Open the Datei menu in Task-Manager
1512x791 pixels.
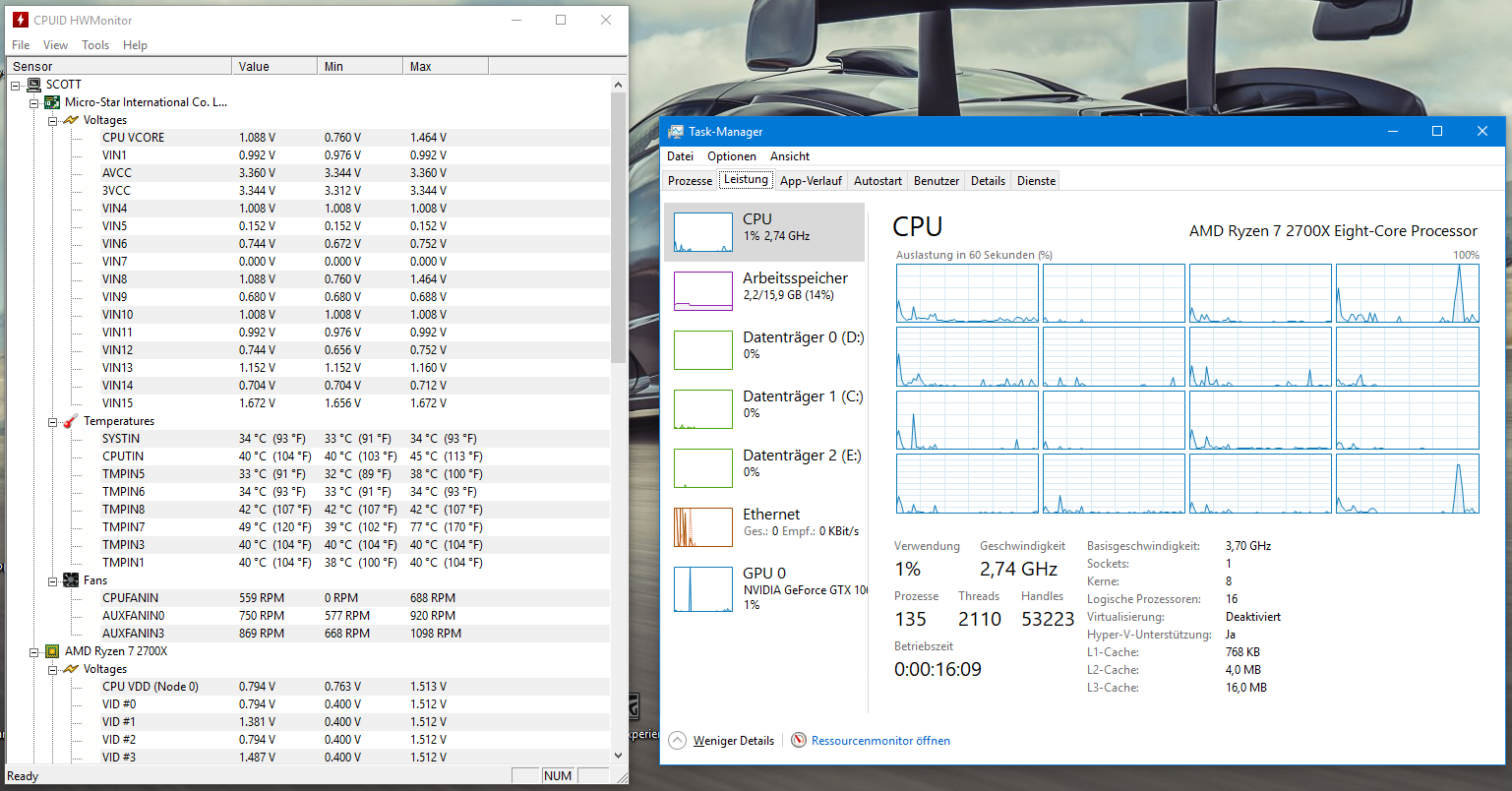680,156
